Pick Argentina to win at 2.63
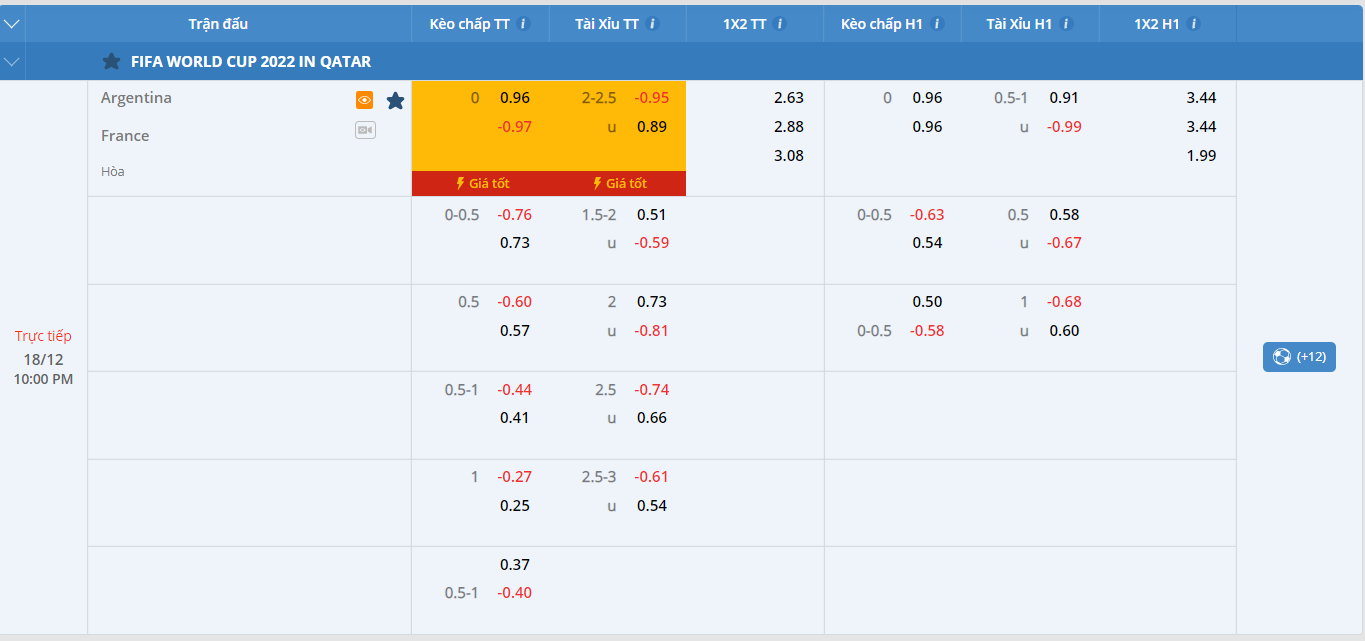This screenshot has height=641, width=1365. point(789,98)
